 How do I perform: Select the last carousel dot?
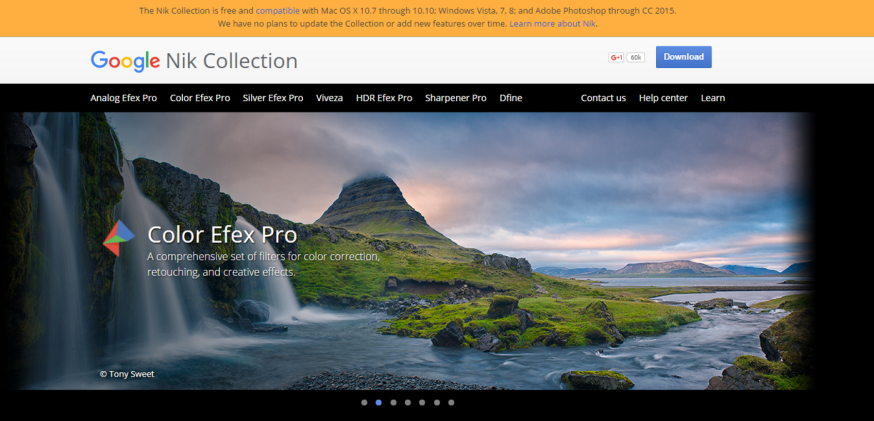[451, 402]
